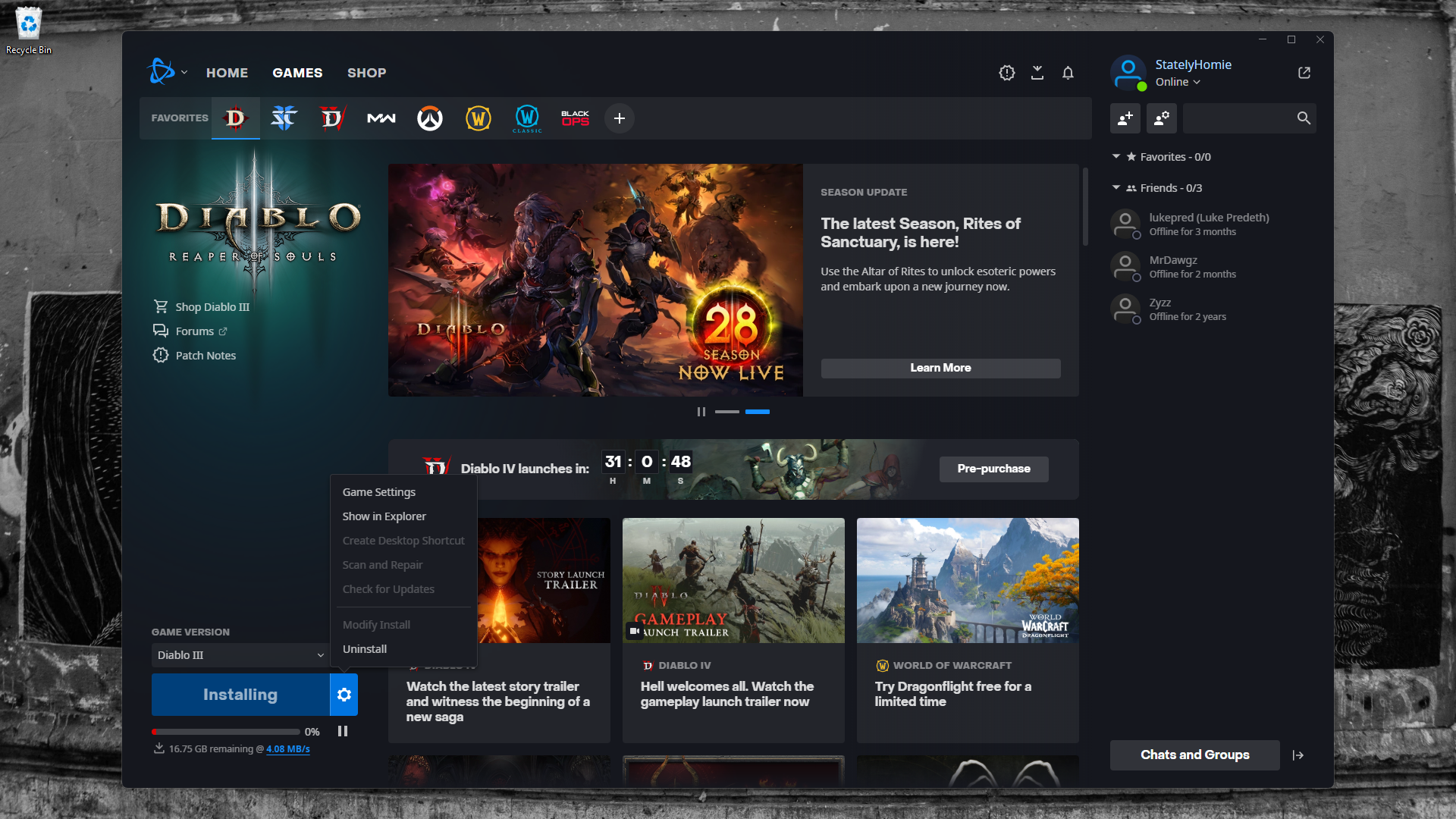Pause the news carousel rotation

701,412
